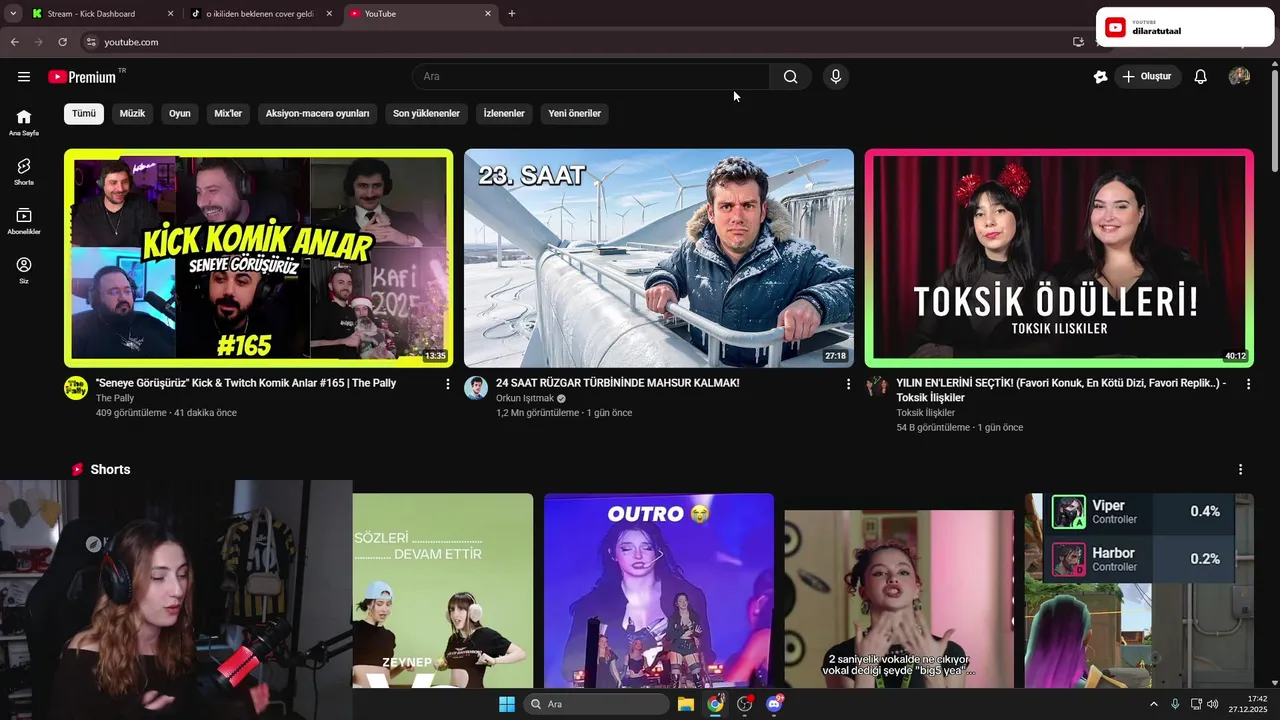Image resolution: width=1280 pixels, height=720 pixels.
Task: Start voice search with the microphone
Action: 836,77
